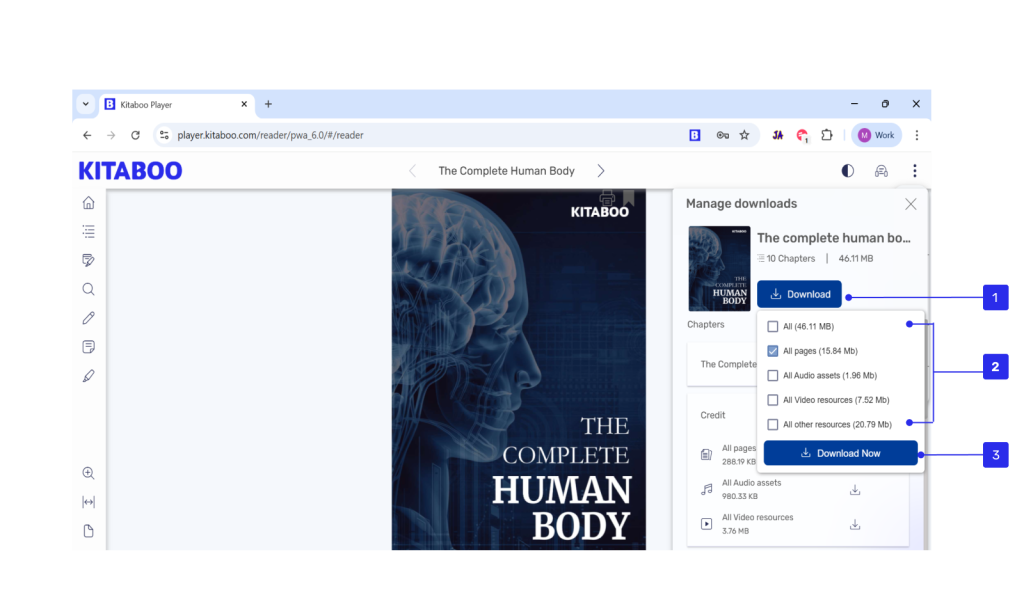This screenshot has height=595, width=1024.
Task: Open the Home icon in left sidebar
Action: pos(88,203)
